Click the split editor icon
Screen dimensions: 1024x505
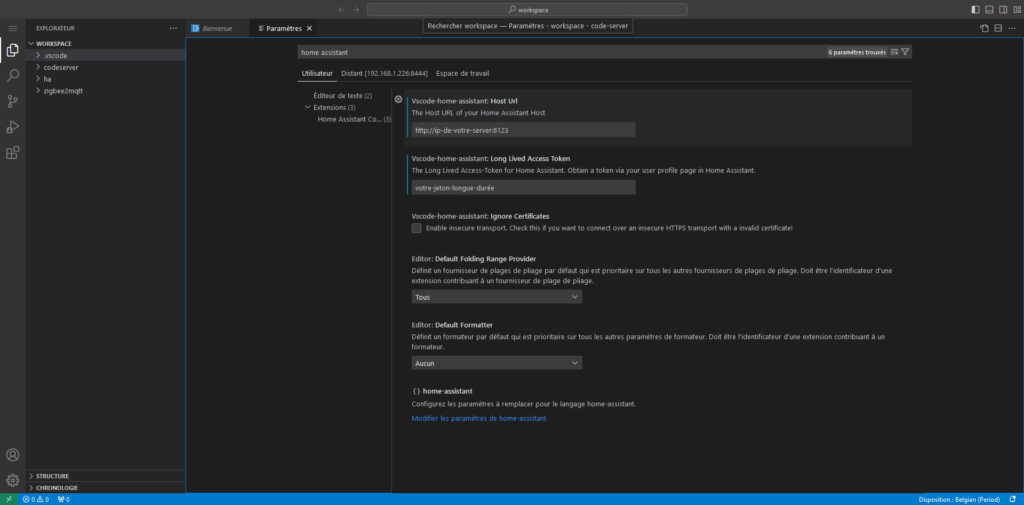998,28
